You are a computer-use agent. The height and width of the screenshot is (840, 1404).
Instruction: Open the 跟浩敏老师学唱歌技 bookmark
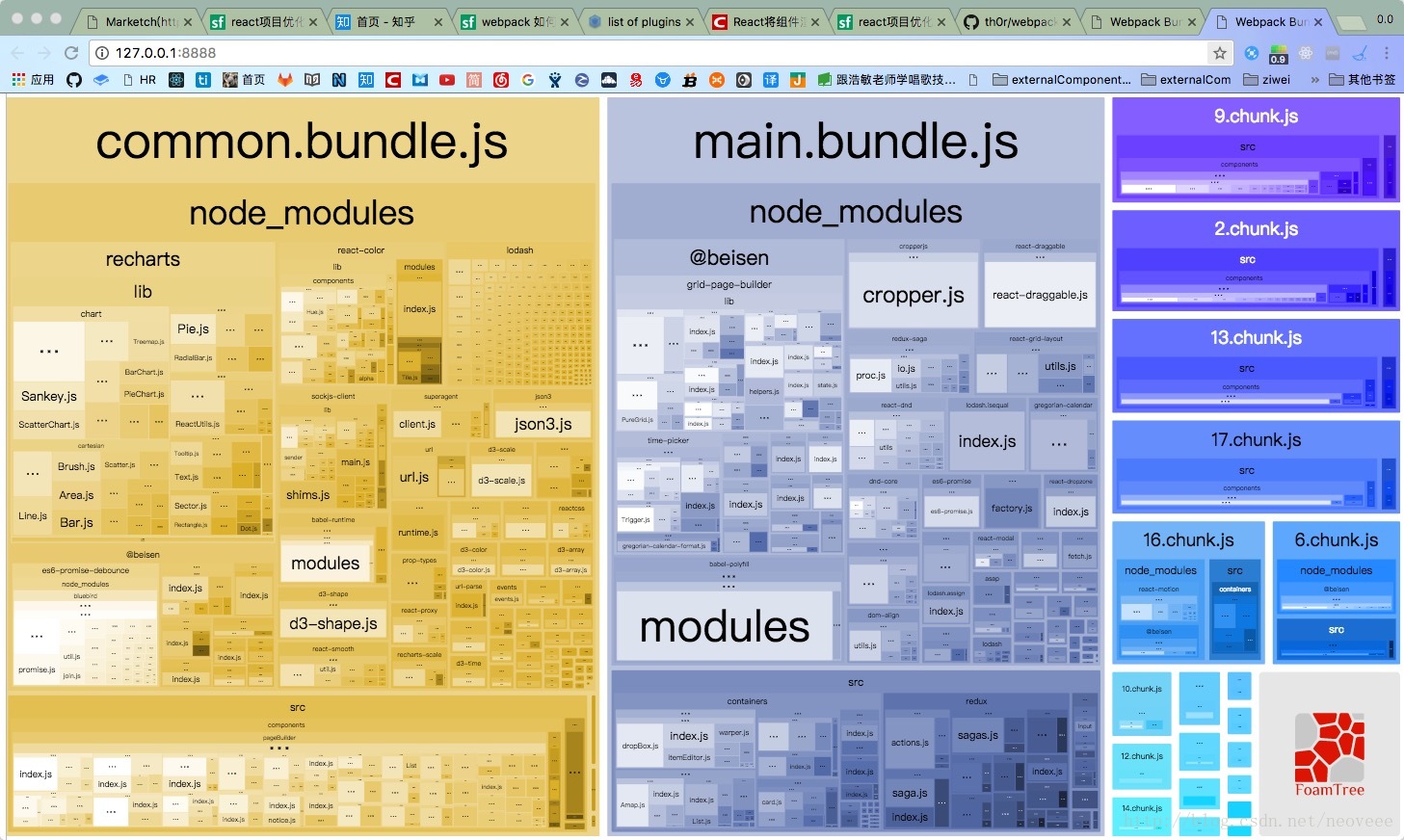point(887,80)
